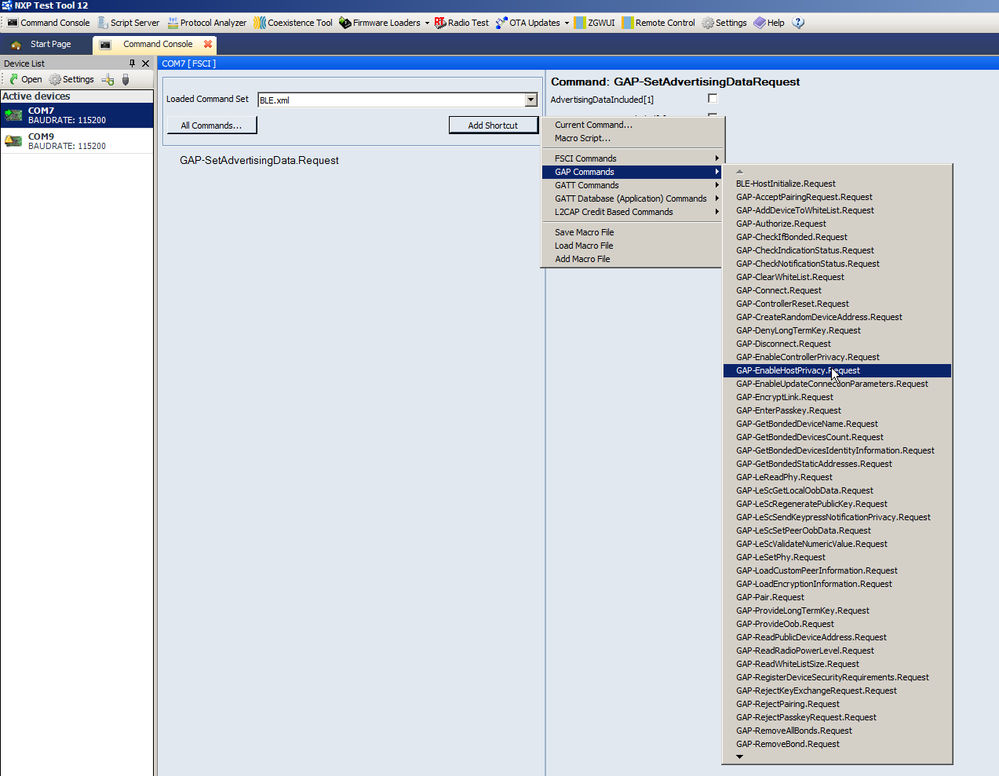Open the Help menu
The height and width of the screenshot is (776, 999).
[769, 23]
